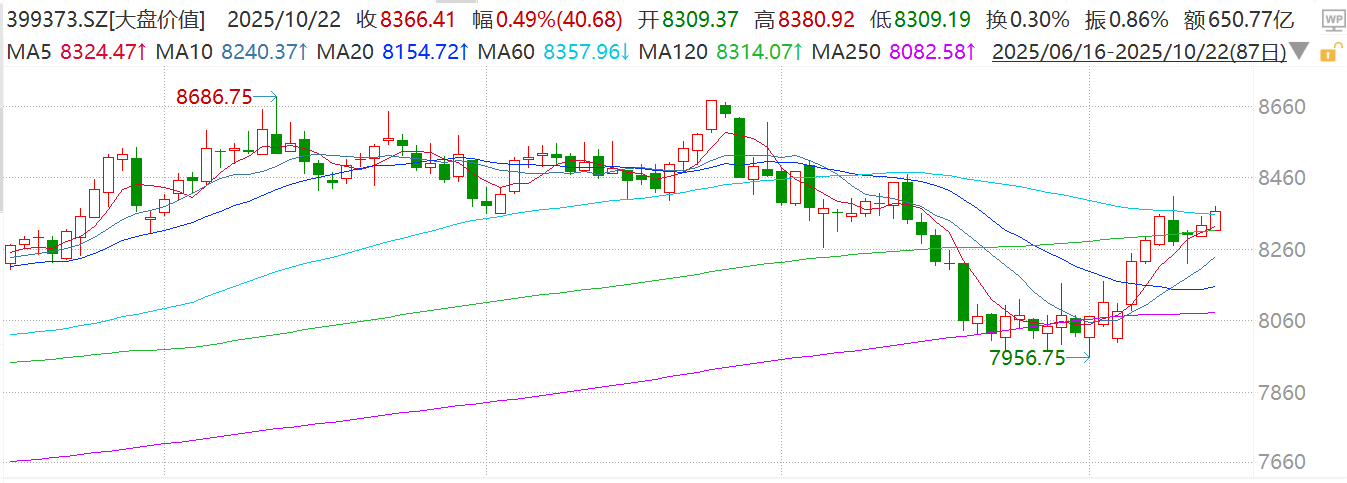This screenshot has width=1347, height=483.
Task: Click the 8686.75 high price marker
Action: (x=213, y=97)
